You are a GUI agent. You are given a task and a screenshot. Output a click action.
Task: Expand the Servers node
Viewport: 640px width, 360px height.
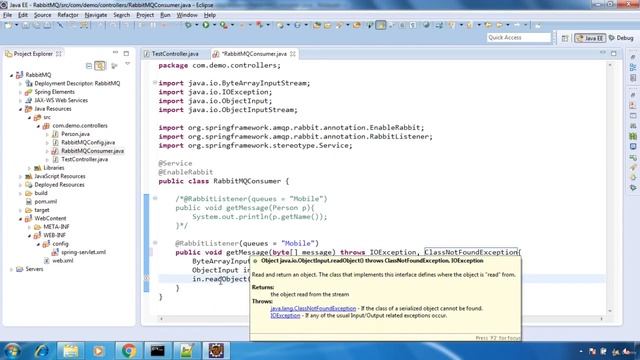11,269
